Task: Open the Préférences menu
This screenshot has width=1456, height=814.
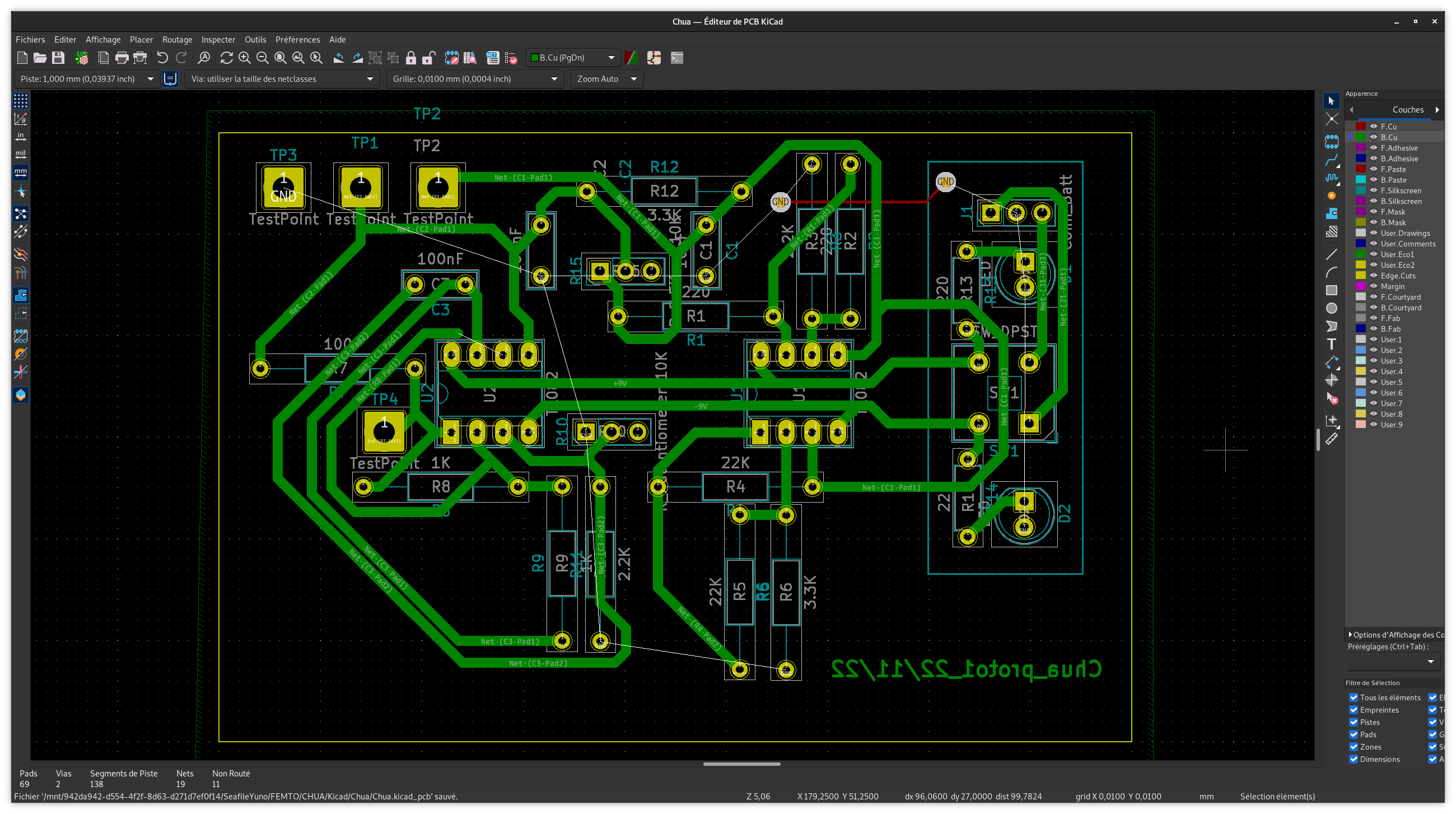Action: click(297, 40)
